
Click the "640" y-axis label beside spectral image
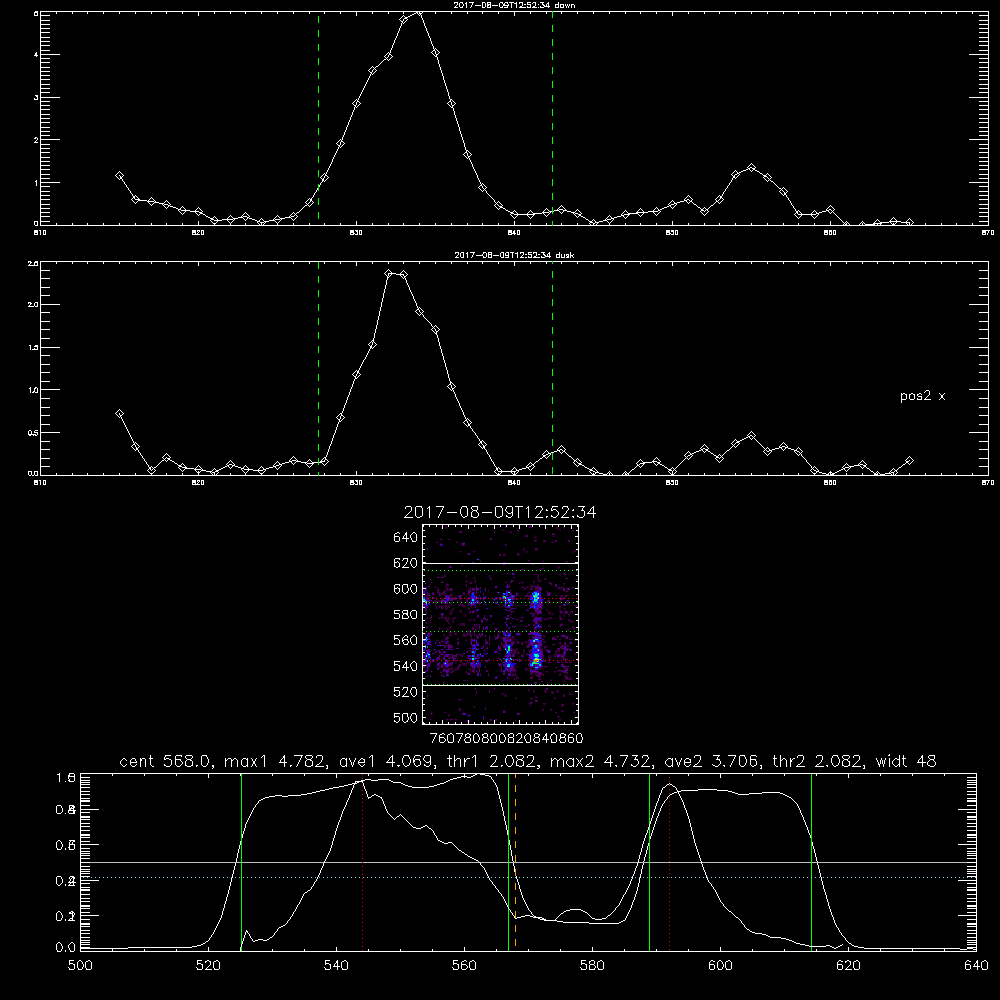pos(406,538)
